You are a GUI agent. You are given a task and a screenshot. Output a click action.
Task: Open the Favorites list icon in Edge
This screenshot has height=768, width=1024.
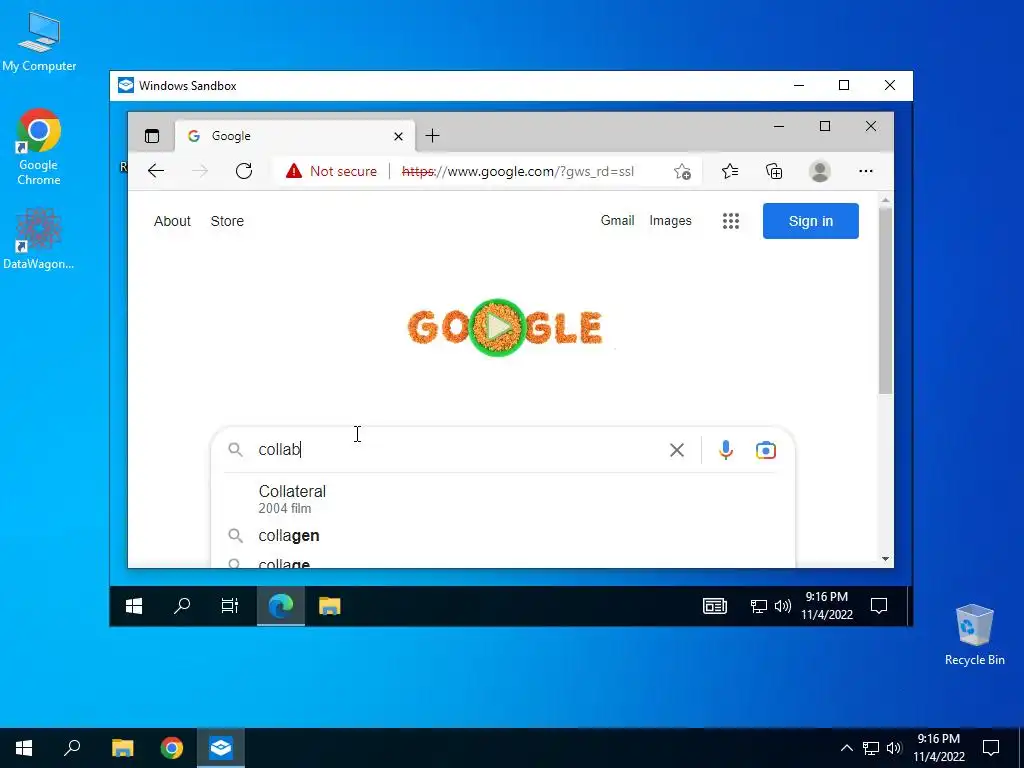(729, 171)
